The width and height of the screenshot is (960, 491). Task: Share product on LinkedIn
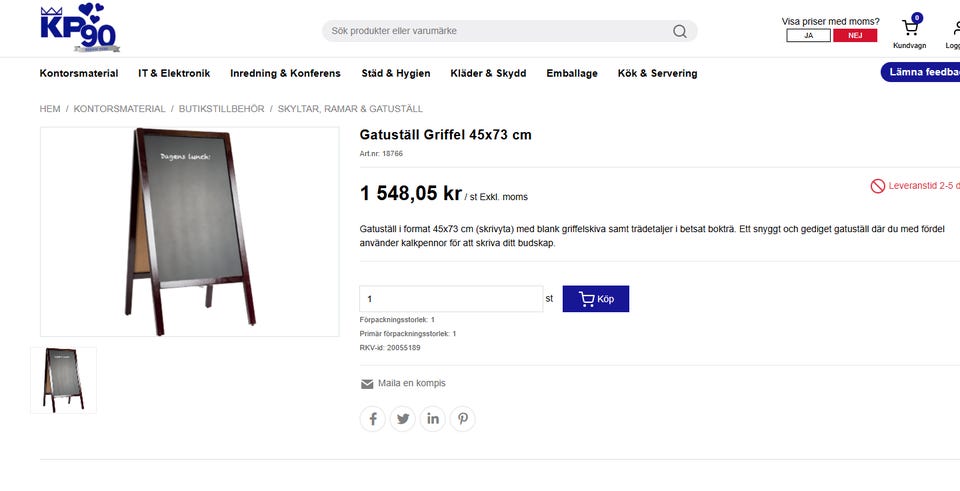(433, 419)
